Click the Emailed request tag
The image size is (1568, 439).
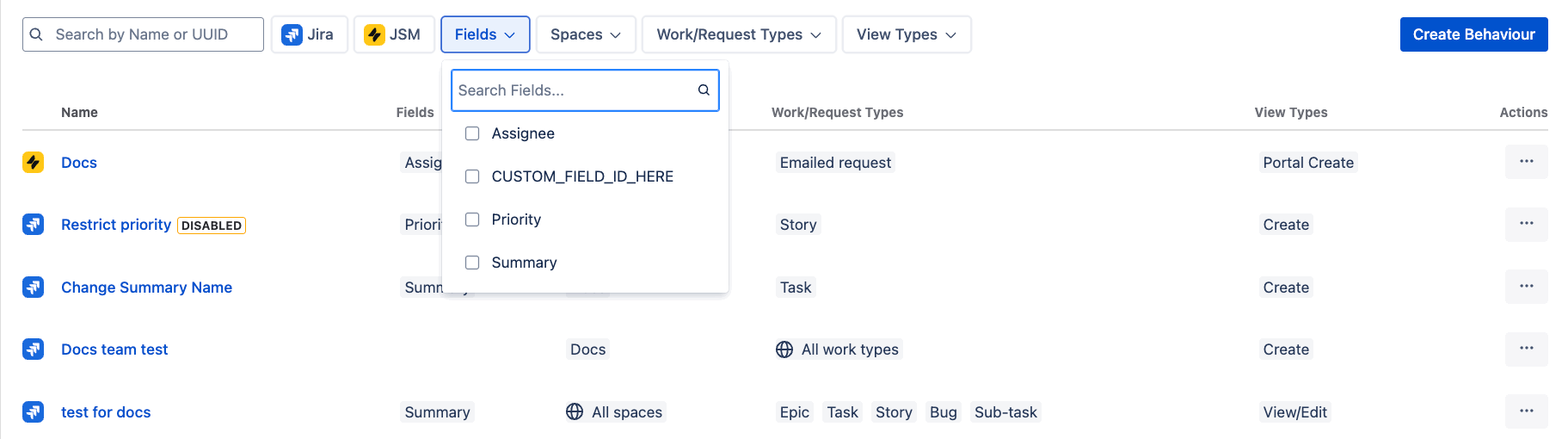[835, 163]
